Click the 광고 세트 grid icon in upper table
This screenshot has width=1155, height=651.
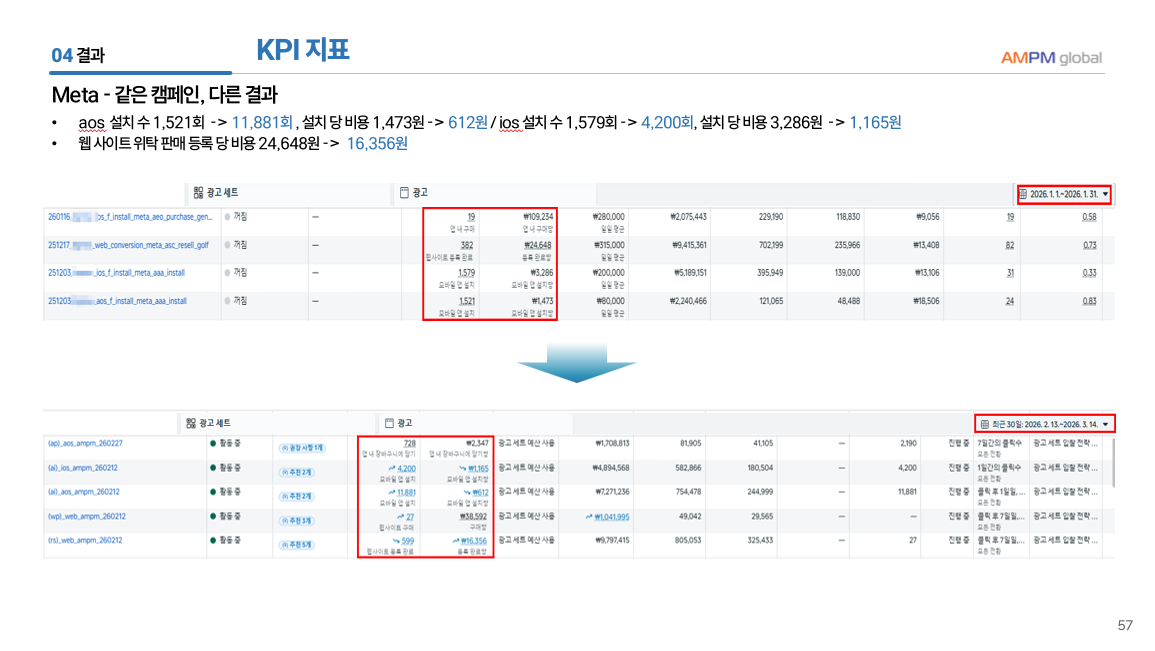coord(198,192)
